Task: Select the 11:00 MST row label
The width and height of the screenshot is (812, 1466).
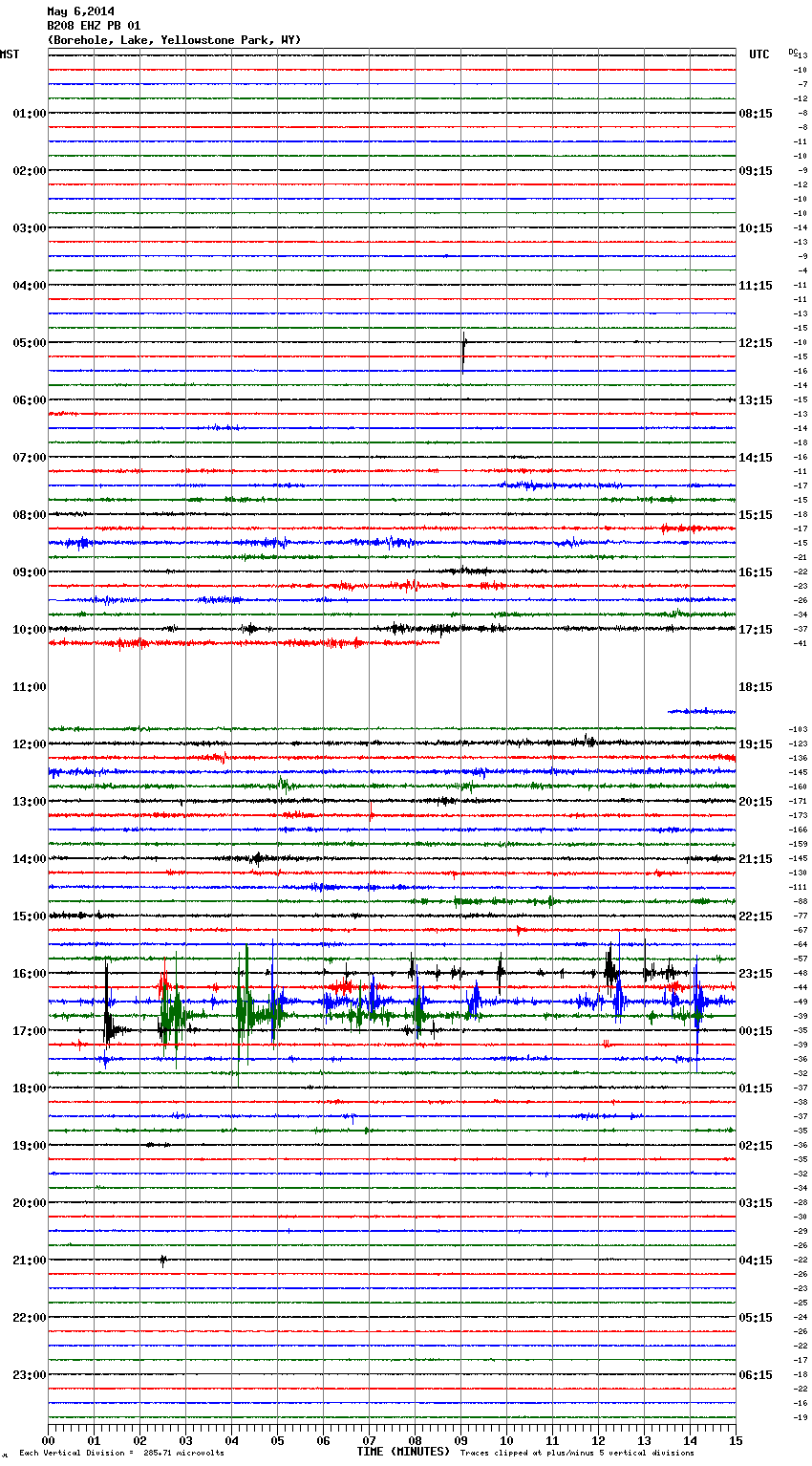Action: pos(30,687)
